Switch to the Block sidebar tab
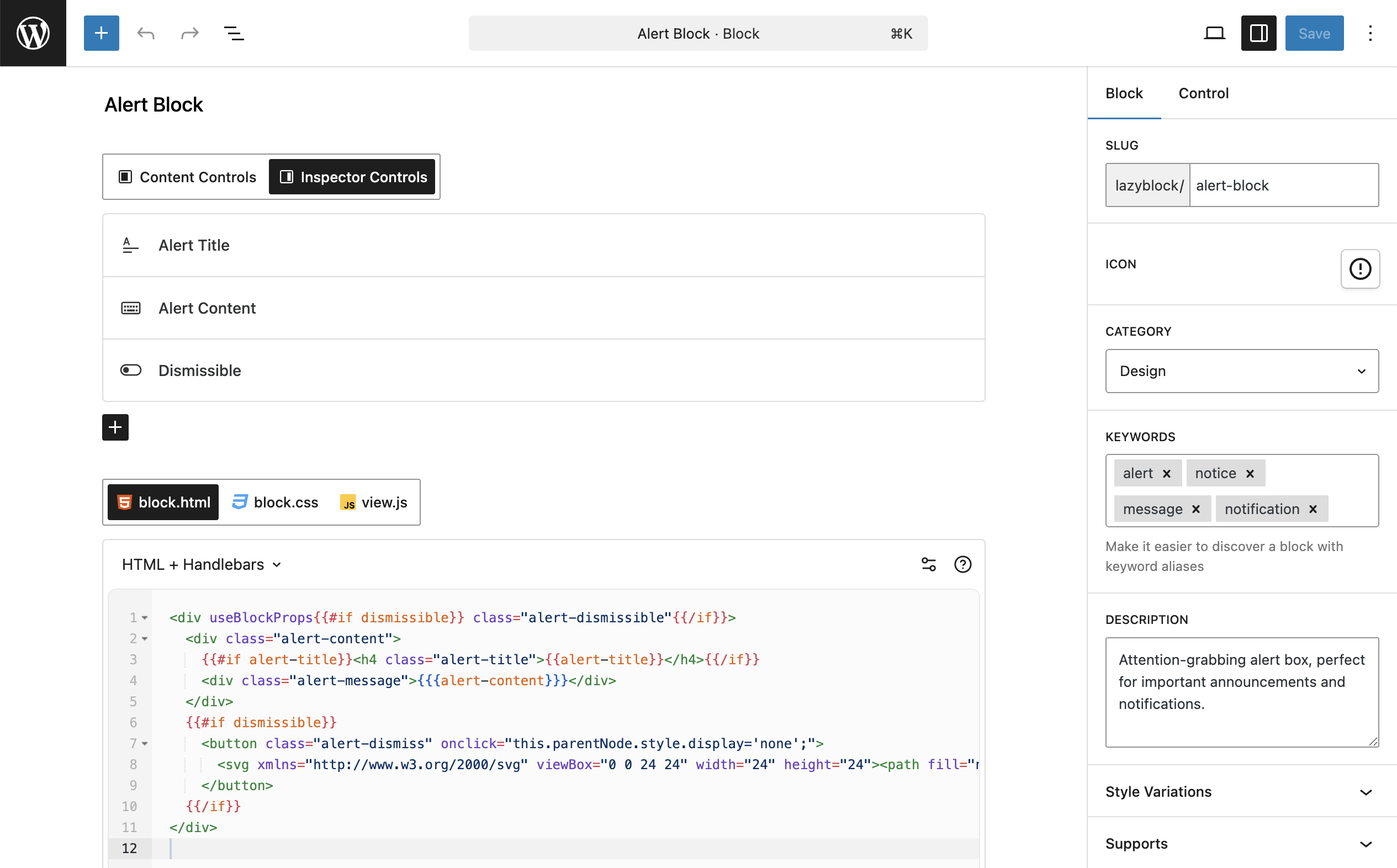Screen dimensions: 1397x868 click(x=1124, y=93)
